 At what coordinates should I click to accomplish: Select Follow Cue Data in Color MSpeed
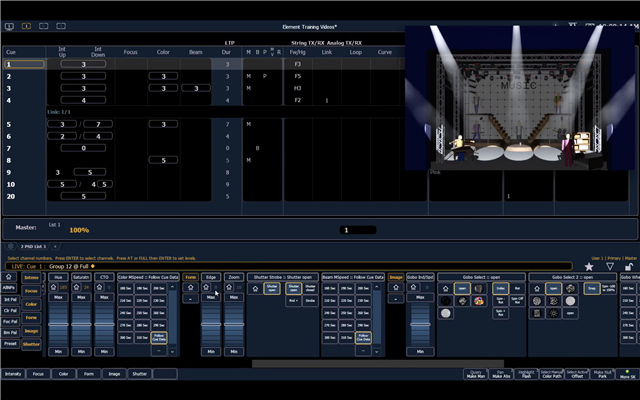click(x=159, y=338)
